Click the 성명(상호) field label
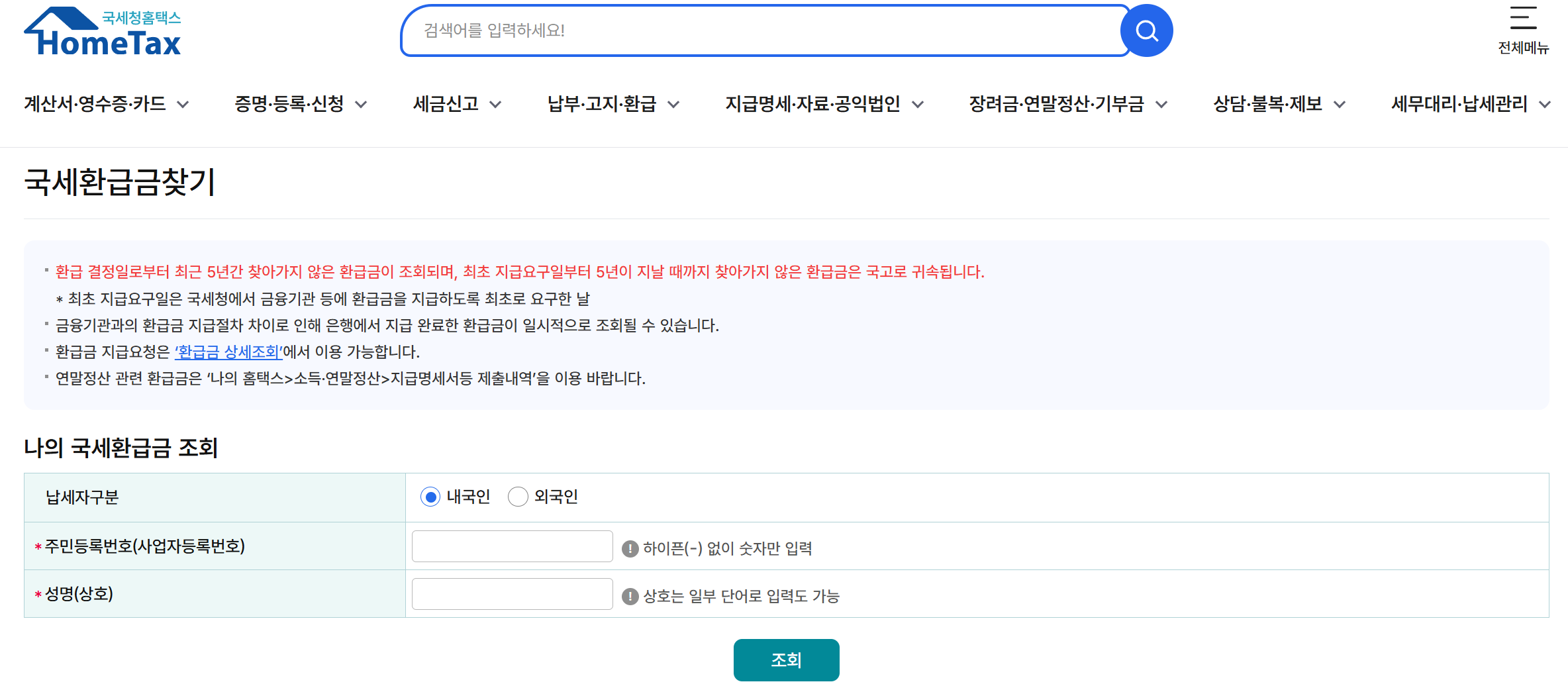This screenshot has width=1568, height=686. pos(79,594)
